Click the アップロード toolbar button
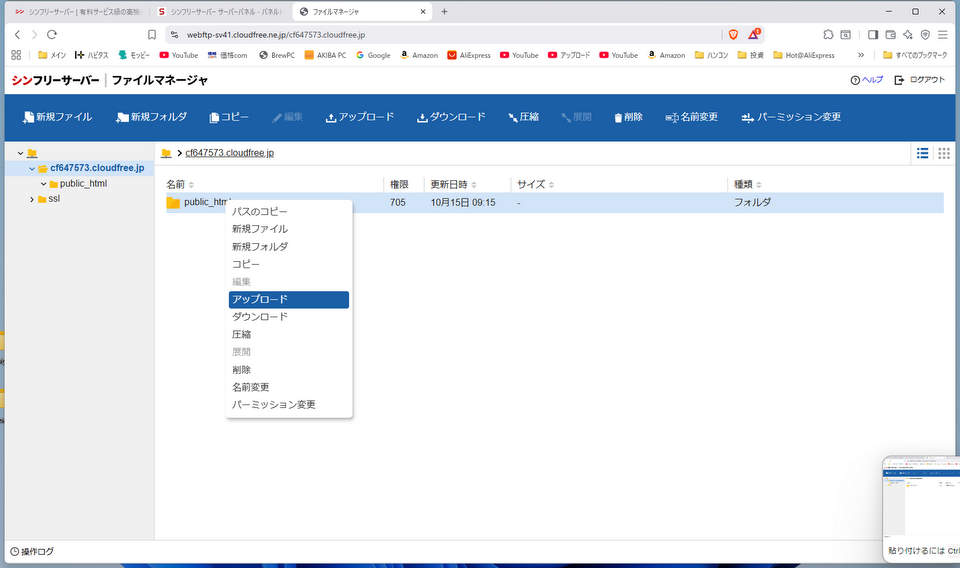 tap(360, 117)
